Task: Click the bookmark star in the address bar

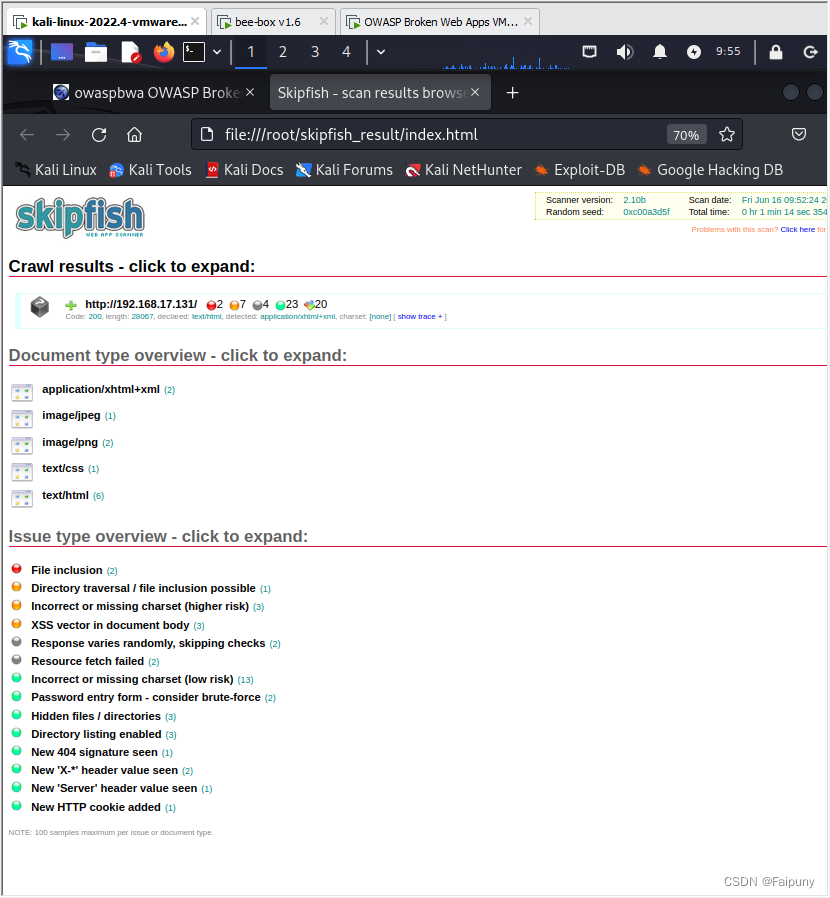Action: pyautogui.click(x=727, y=133)
